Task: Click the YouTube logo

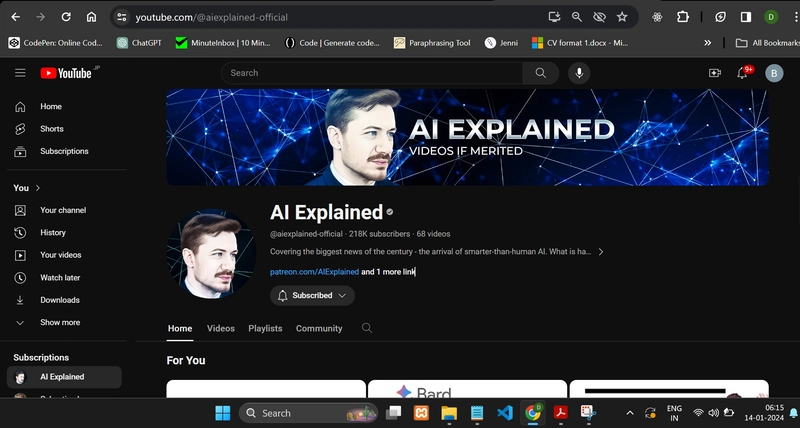Action: [x=66, y=73]
